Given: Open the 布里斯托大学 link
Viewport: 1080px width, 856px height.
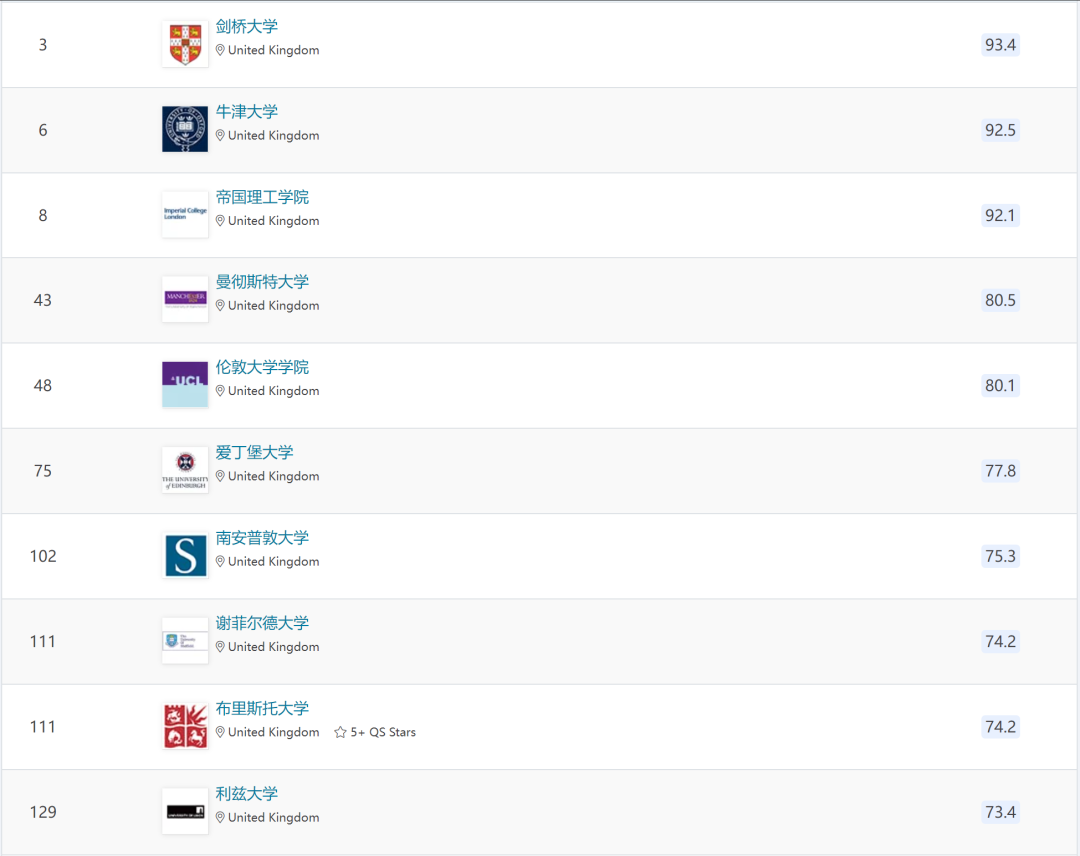Looking at the screenshot, I should [262, 709].
